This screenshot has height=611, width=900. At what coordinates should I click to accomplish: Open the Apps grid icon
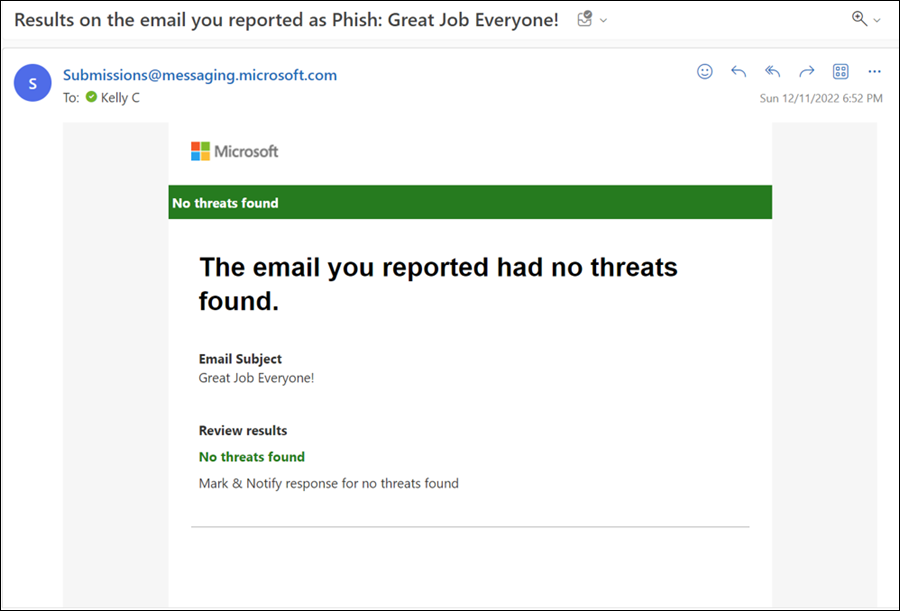pos(840,72)
